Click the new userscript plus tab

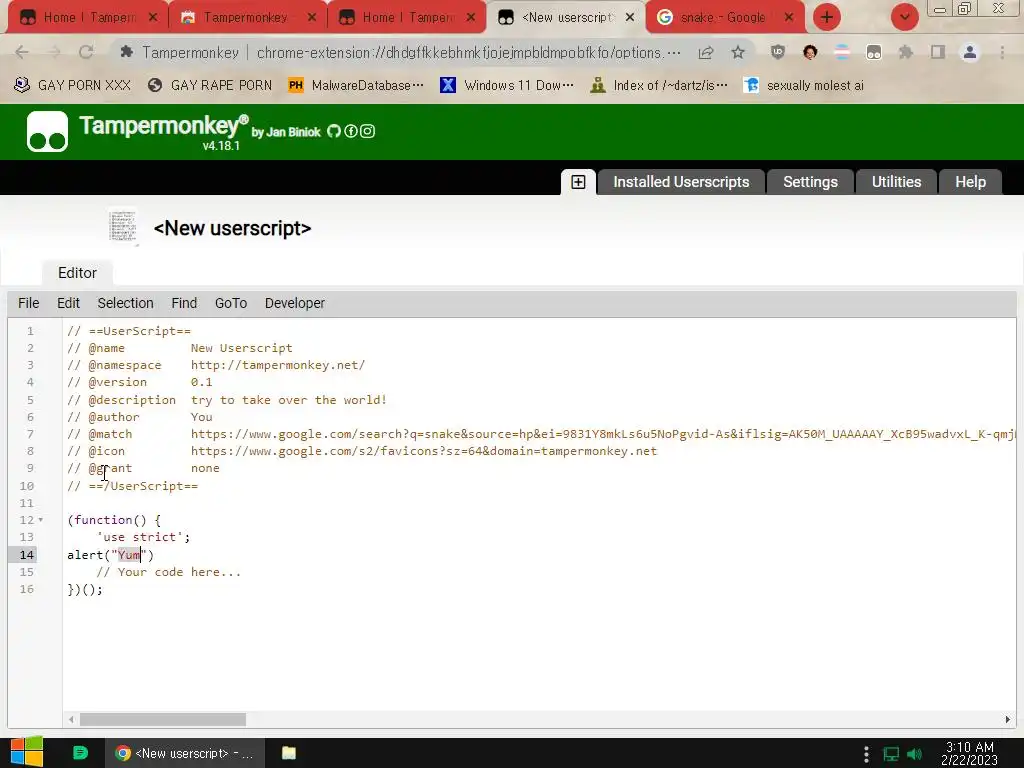click(x=578, y=182)
